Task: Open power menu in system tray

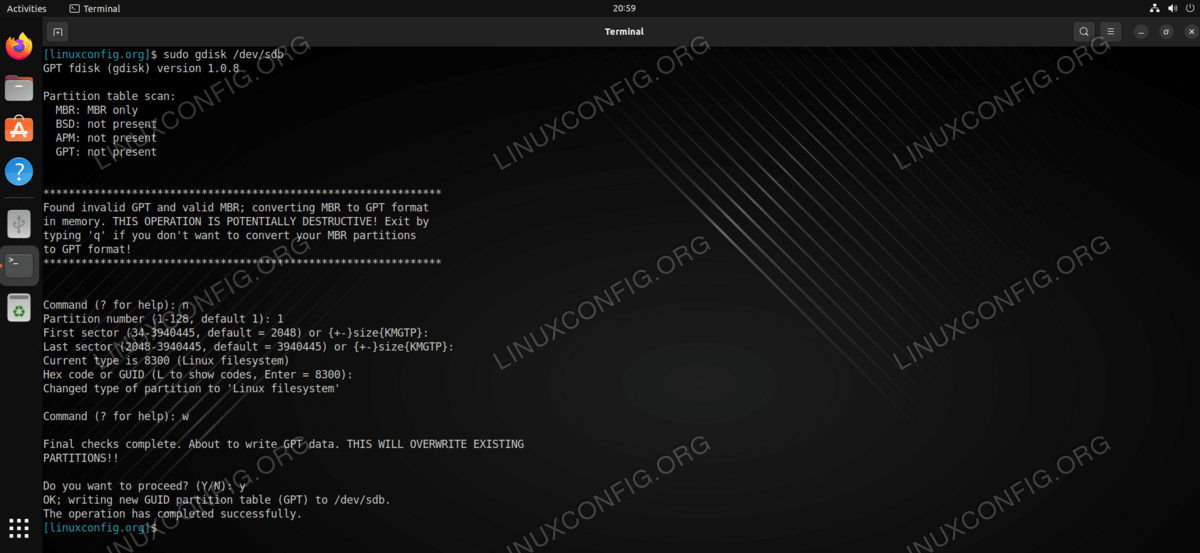Action: (x=1188, y=8)
